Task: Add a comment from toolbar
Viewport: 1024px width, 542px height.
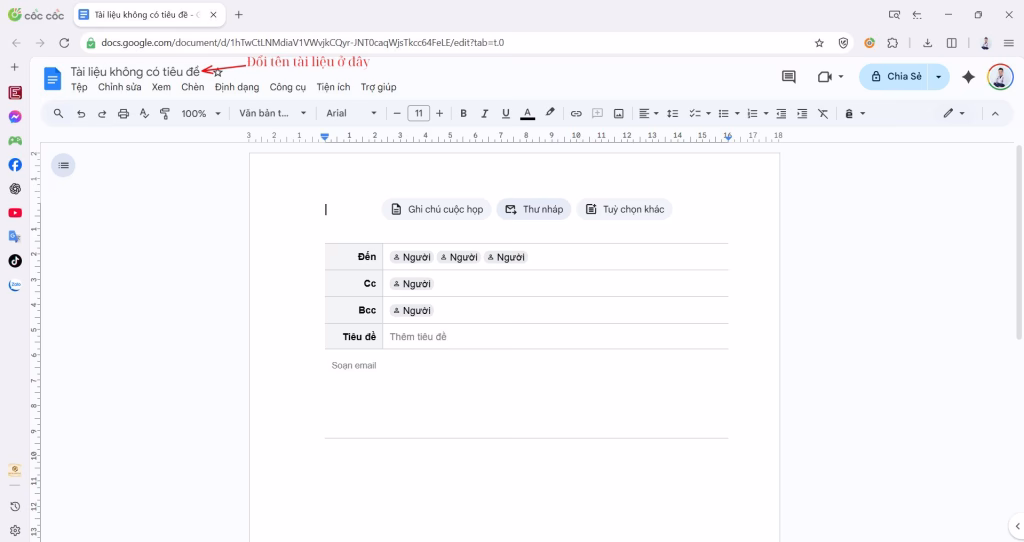Action: click(597, 114)
